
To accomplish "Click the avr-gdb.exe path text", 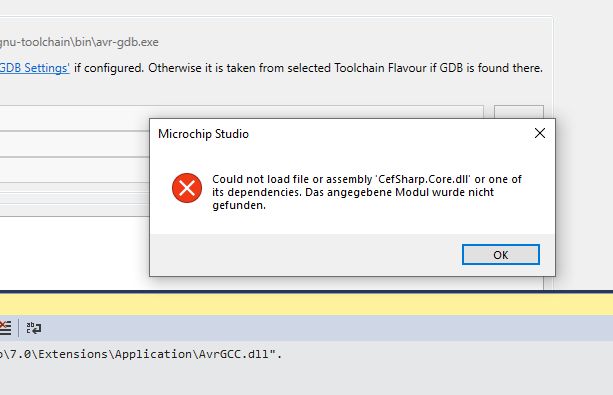I will click(x=79, y=42).
